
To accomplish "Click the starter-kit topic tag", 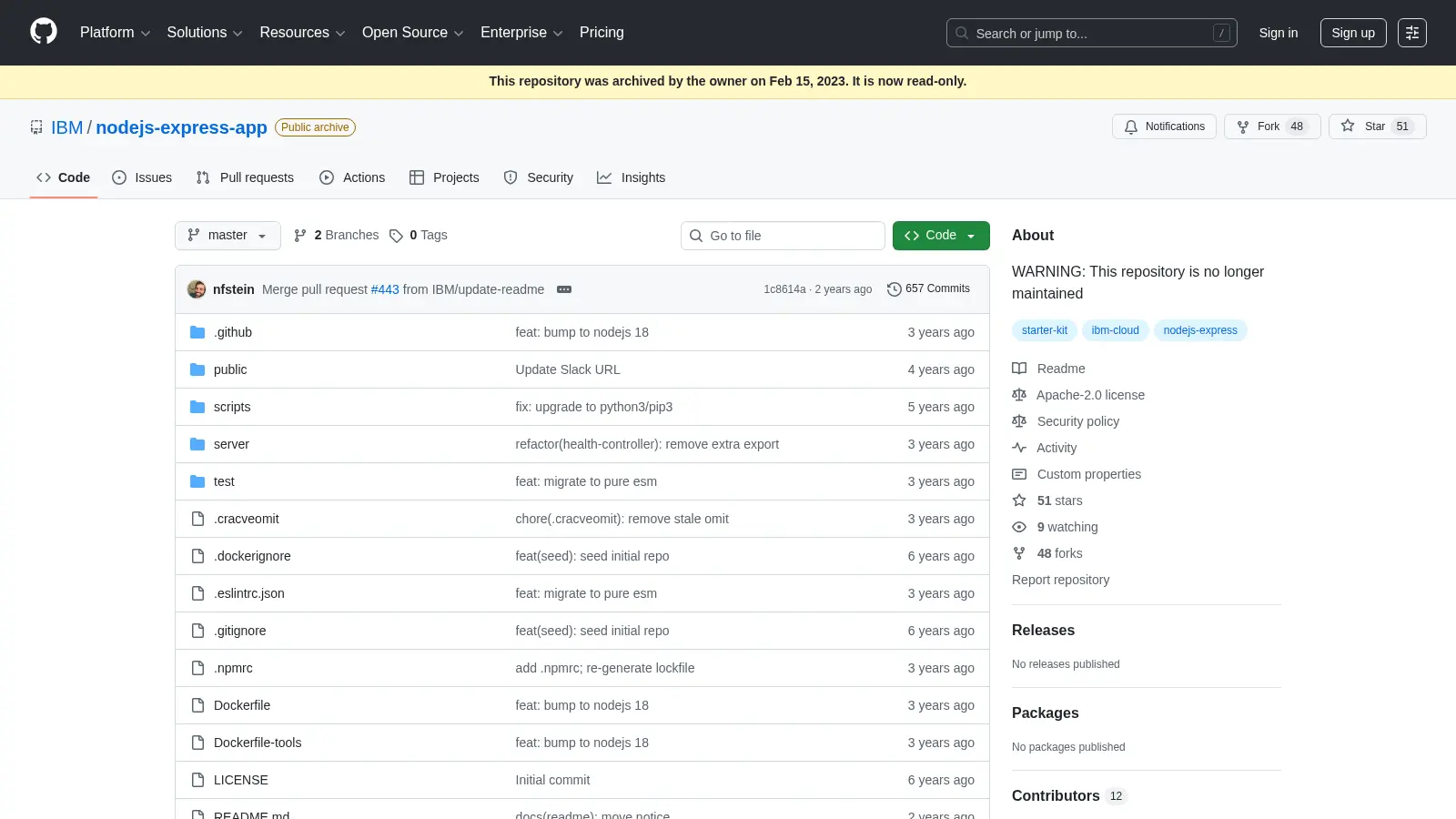I will click(x=1045, y=330).
